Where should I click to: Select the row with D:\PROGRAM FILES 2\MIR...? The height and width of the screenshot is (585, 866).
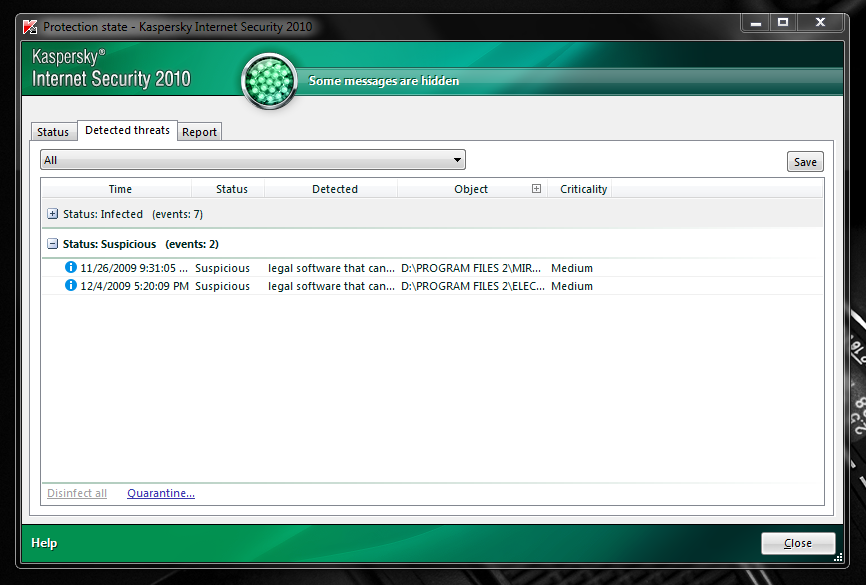[x=432, y=268]
